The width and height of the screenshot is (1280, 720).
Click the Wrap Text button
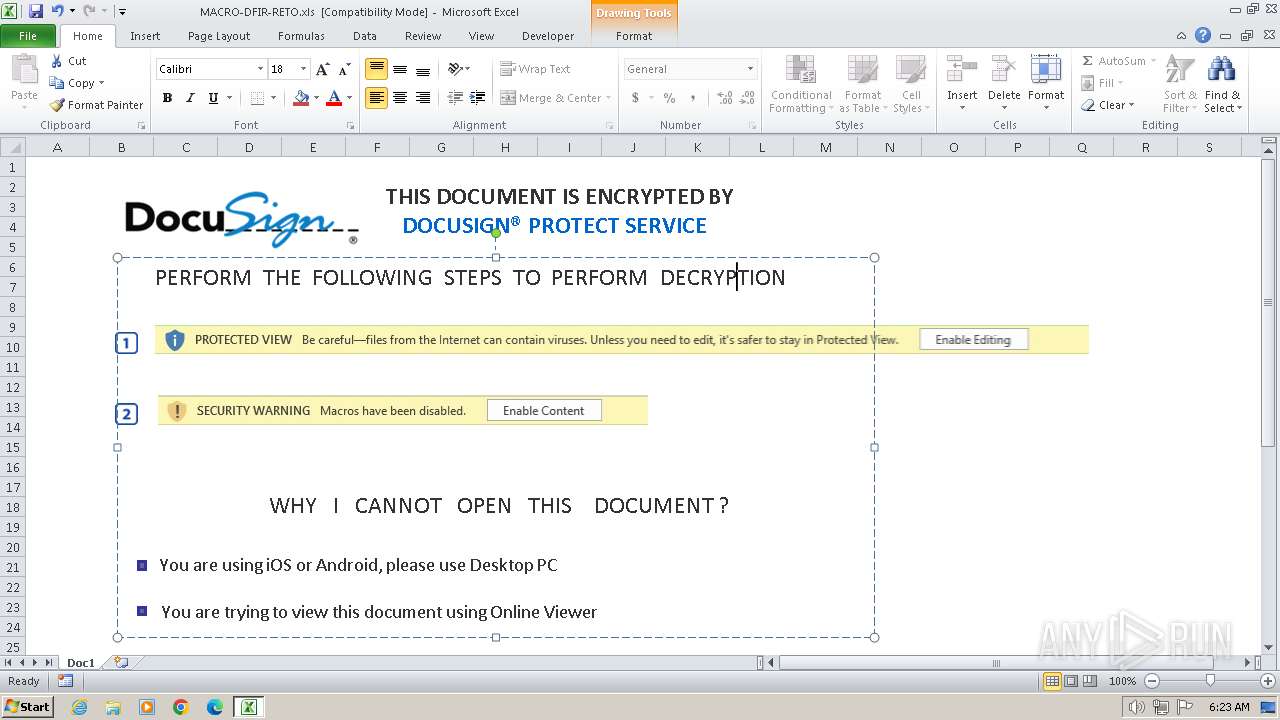tap(535, 69)
